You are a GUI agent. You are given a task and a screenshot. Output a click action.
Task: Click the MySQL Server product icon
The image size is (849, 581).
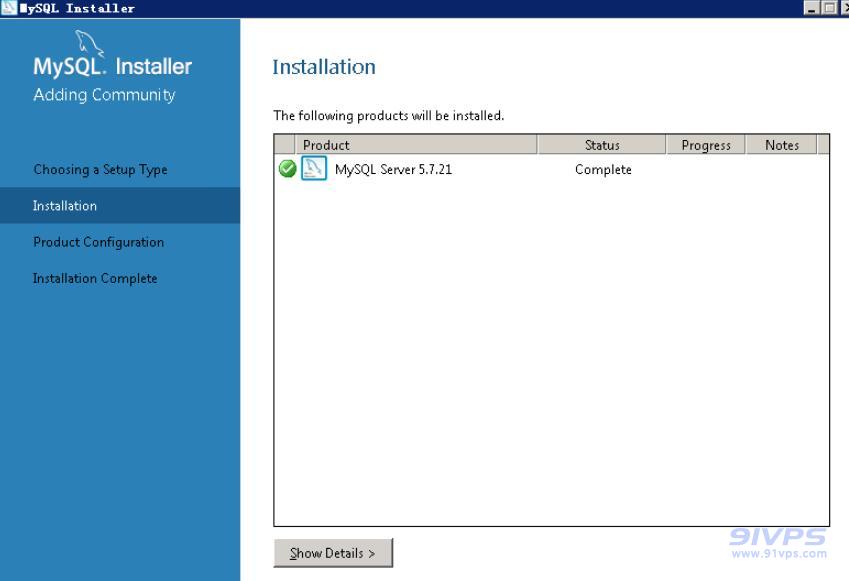coord(314,168)
